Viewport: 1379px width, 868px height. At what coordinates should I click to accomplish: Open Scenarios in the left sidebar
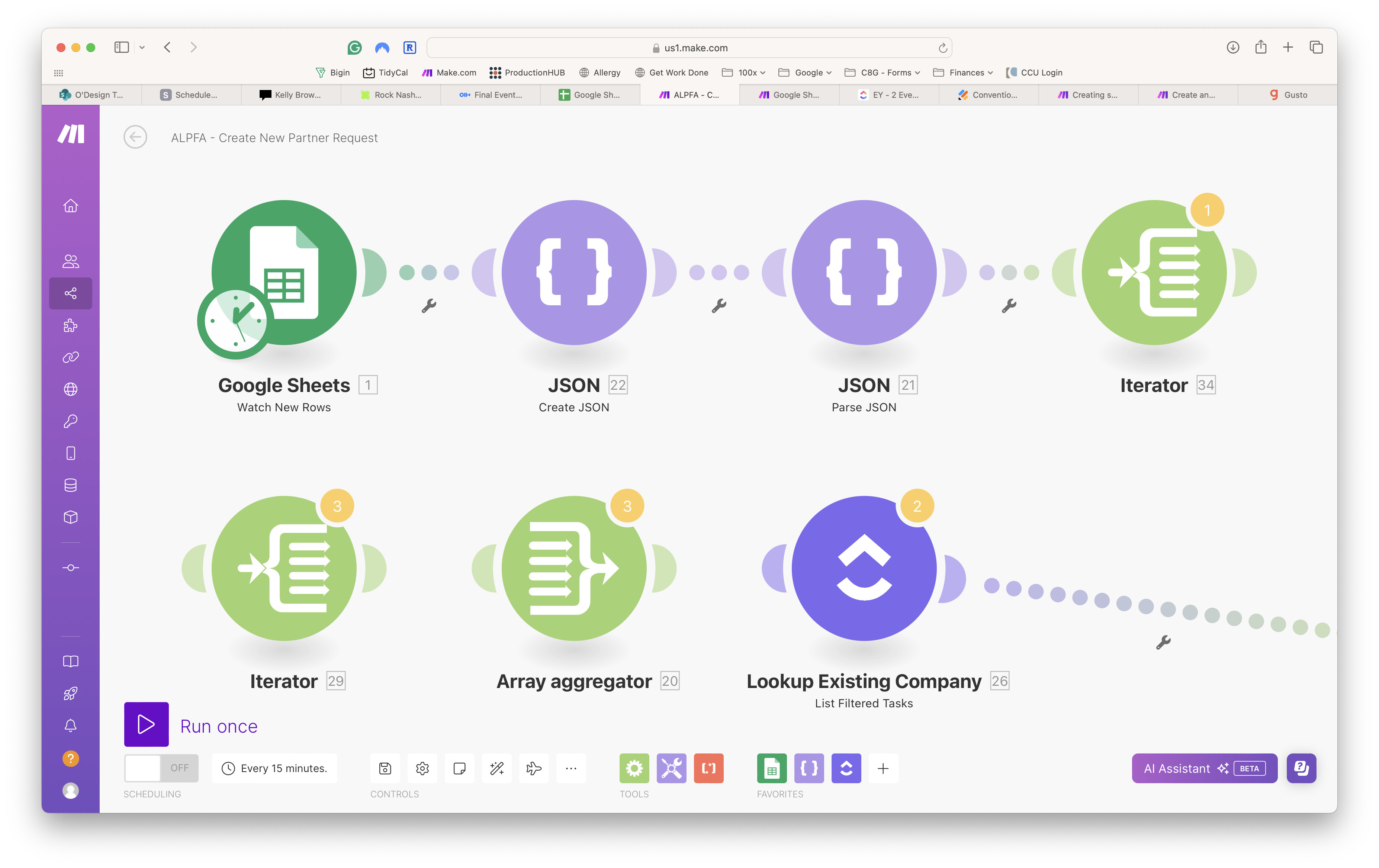click(x=70, y=294)
